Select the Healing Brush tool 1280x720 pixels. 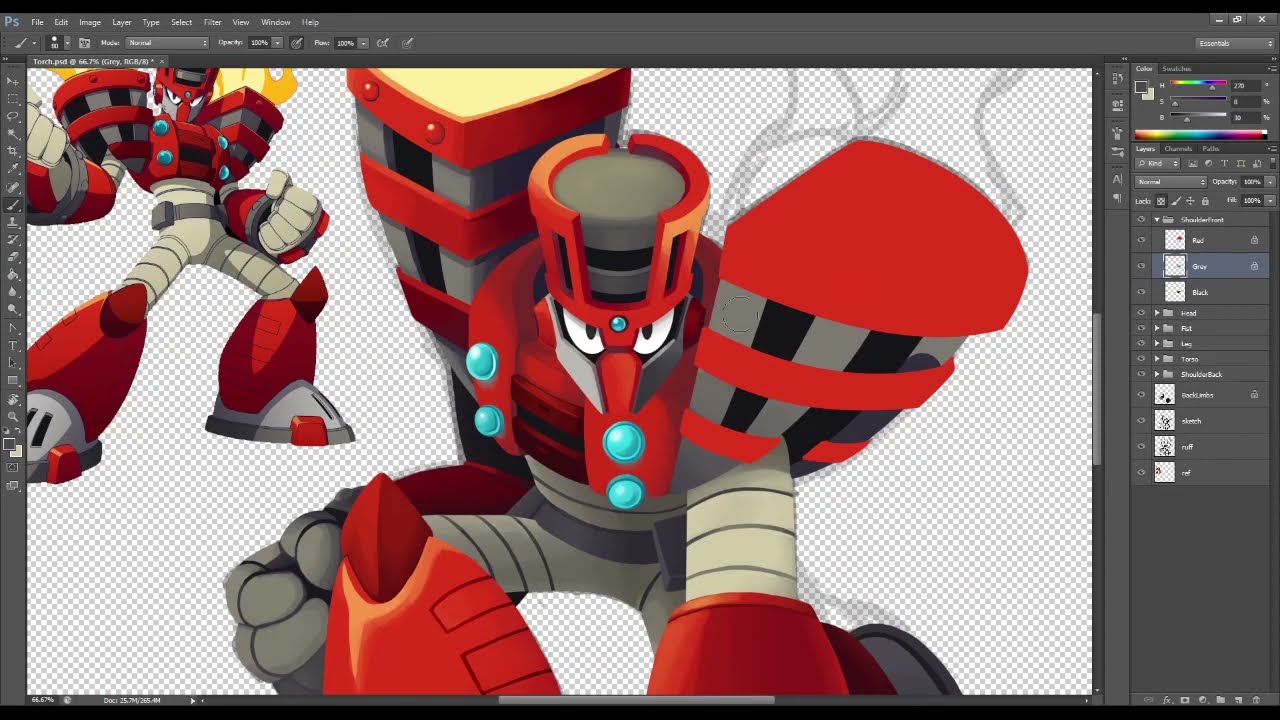coord(13,187)
